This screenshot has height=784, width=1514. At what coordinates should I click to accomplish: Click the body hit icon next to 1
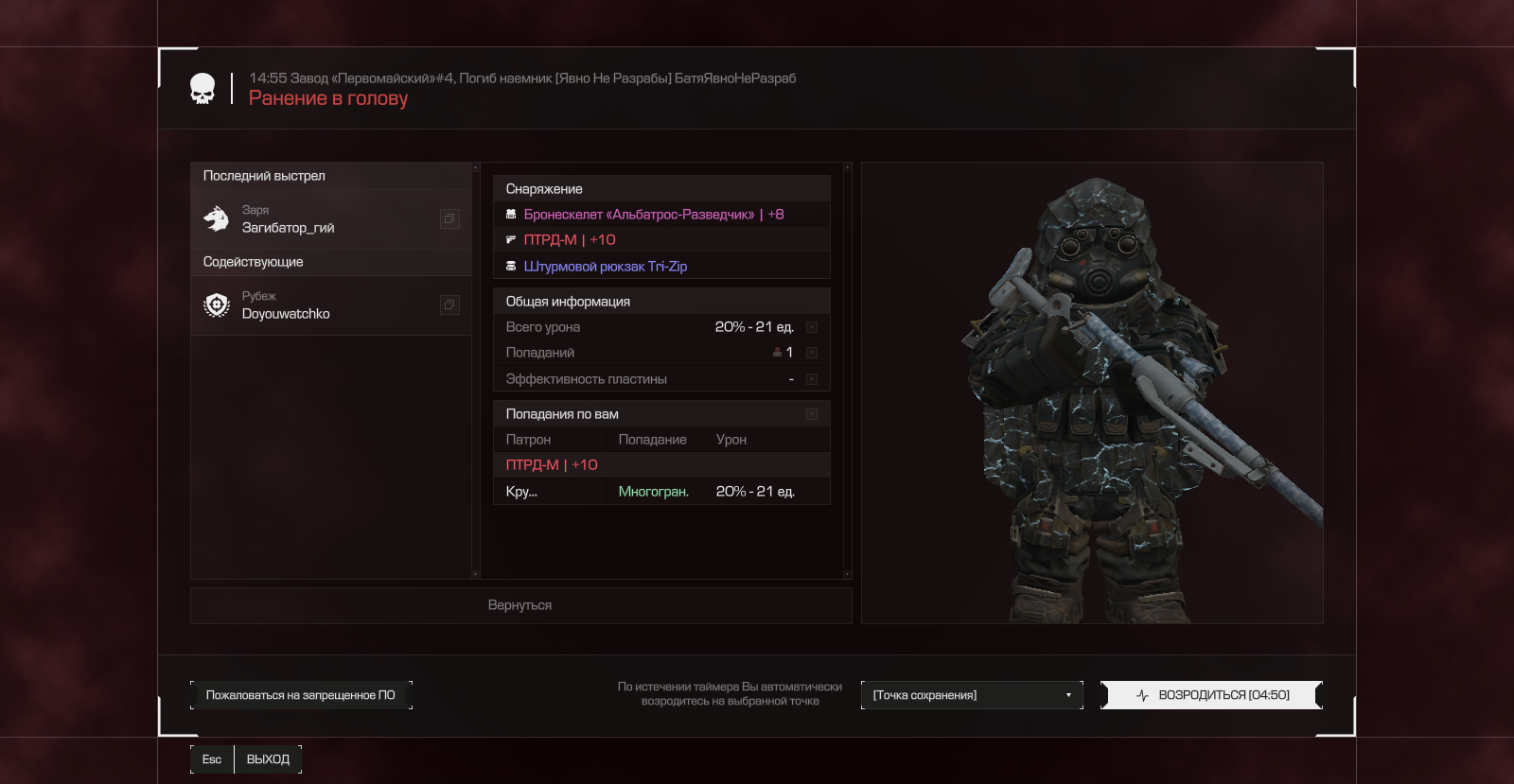[x=777, y=353]
